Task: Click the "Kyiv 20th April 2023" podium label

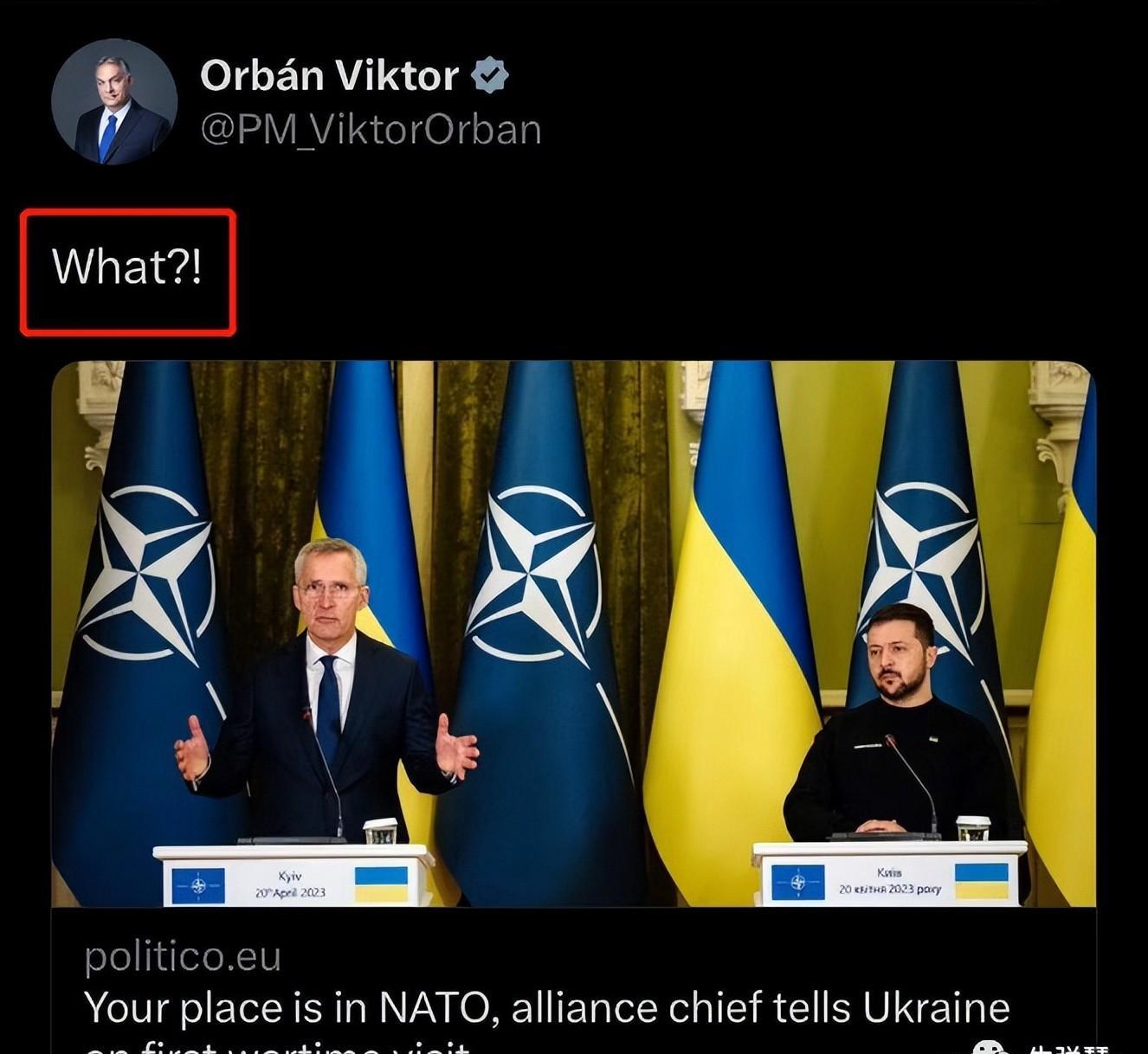Action: click(x=290, y=884)
